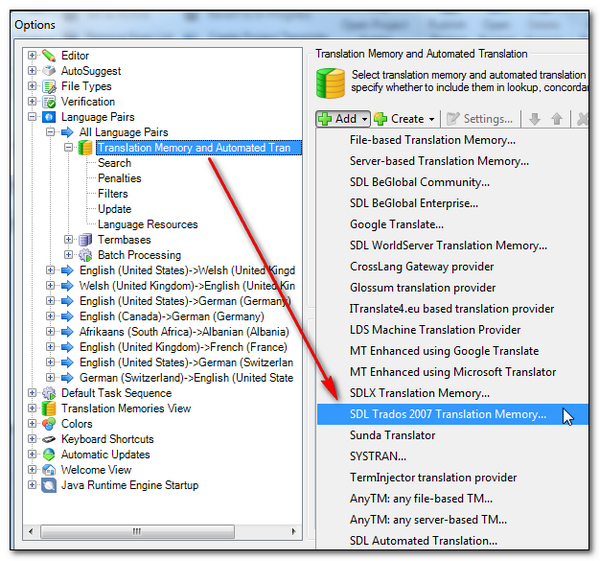
Task: Click the scrollbar right arrow
Action: point(293,532)
